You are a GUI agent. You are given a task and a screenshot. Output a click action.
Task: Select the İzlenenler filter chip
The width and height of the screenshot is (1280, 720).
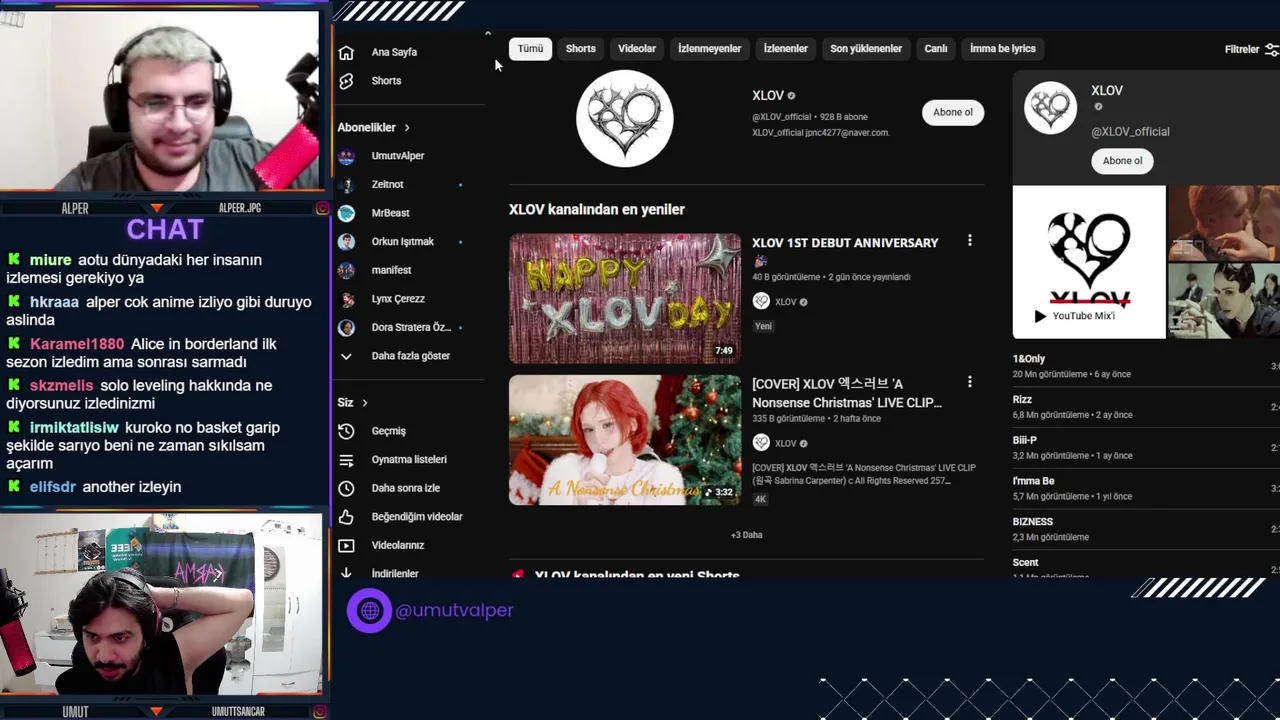tap(786, 49)
